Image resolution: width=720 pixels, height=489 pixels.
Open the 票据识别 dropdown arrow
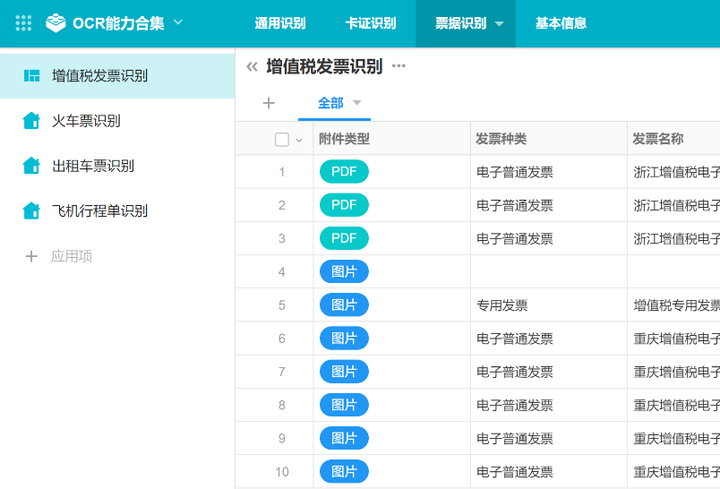[x=499, y=24]
